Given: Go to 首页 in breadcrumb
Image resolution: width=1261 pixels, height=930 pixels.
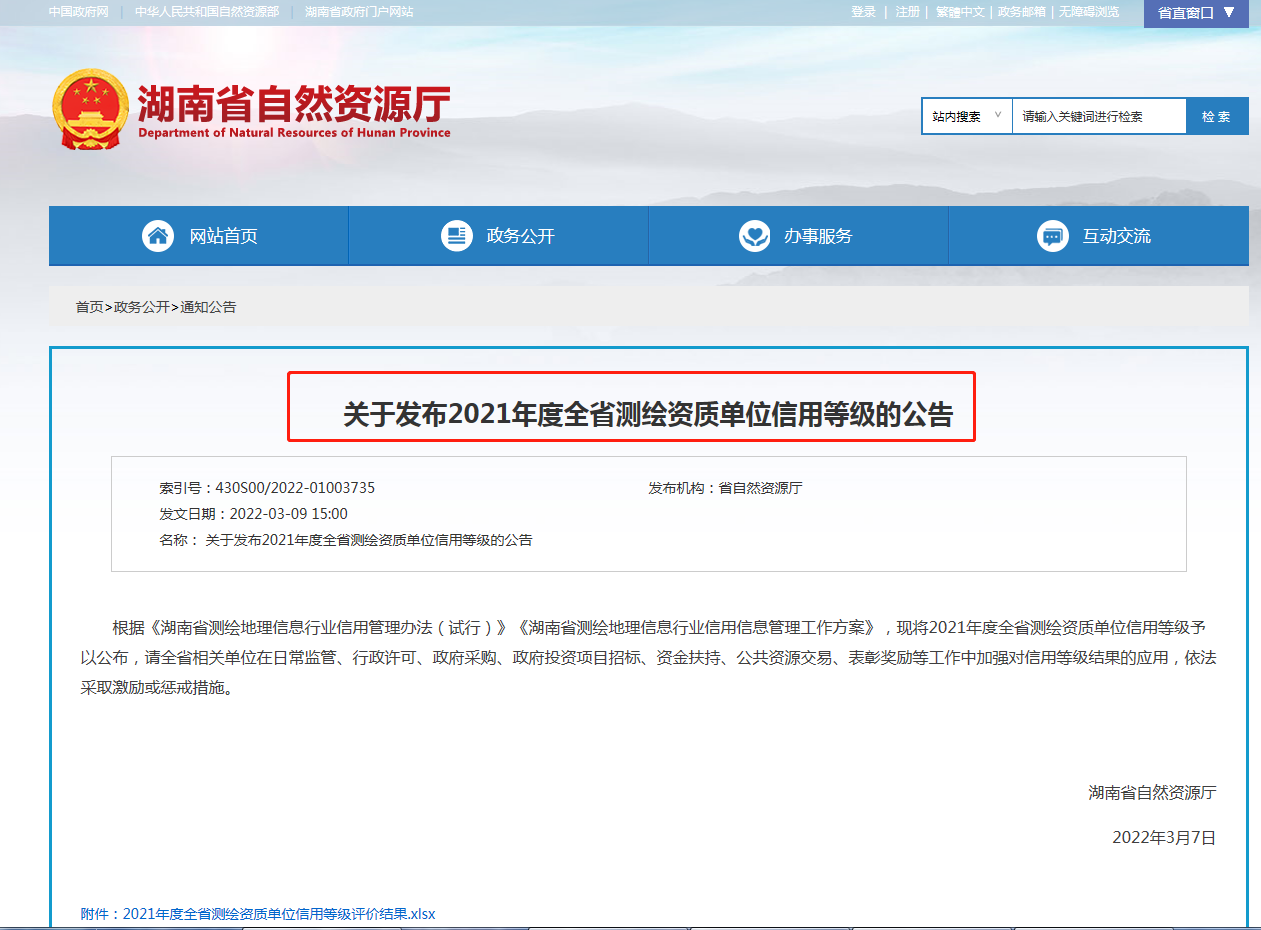Looking at the screenshot, I should (89, 307).
